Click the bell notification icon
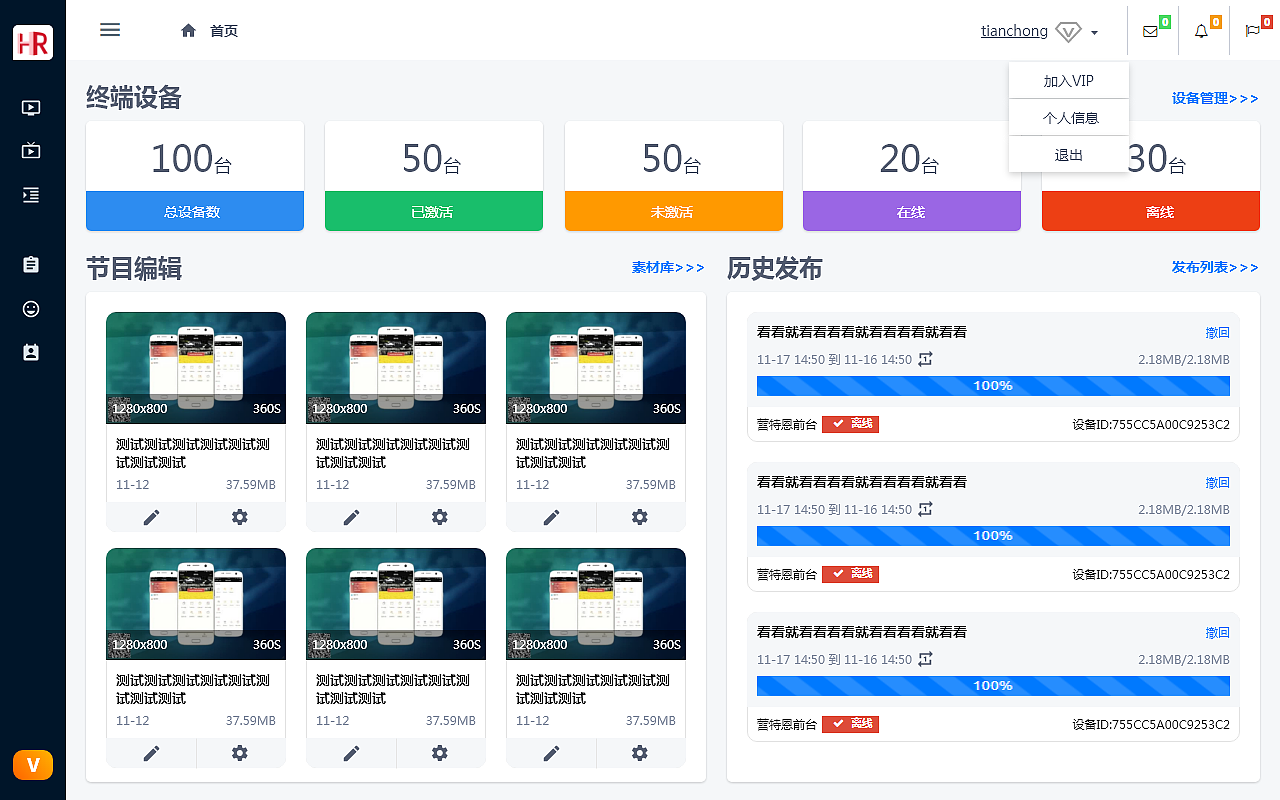The width and height of the screenshot is (1280, 800). (1199, 31)
